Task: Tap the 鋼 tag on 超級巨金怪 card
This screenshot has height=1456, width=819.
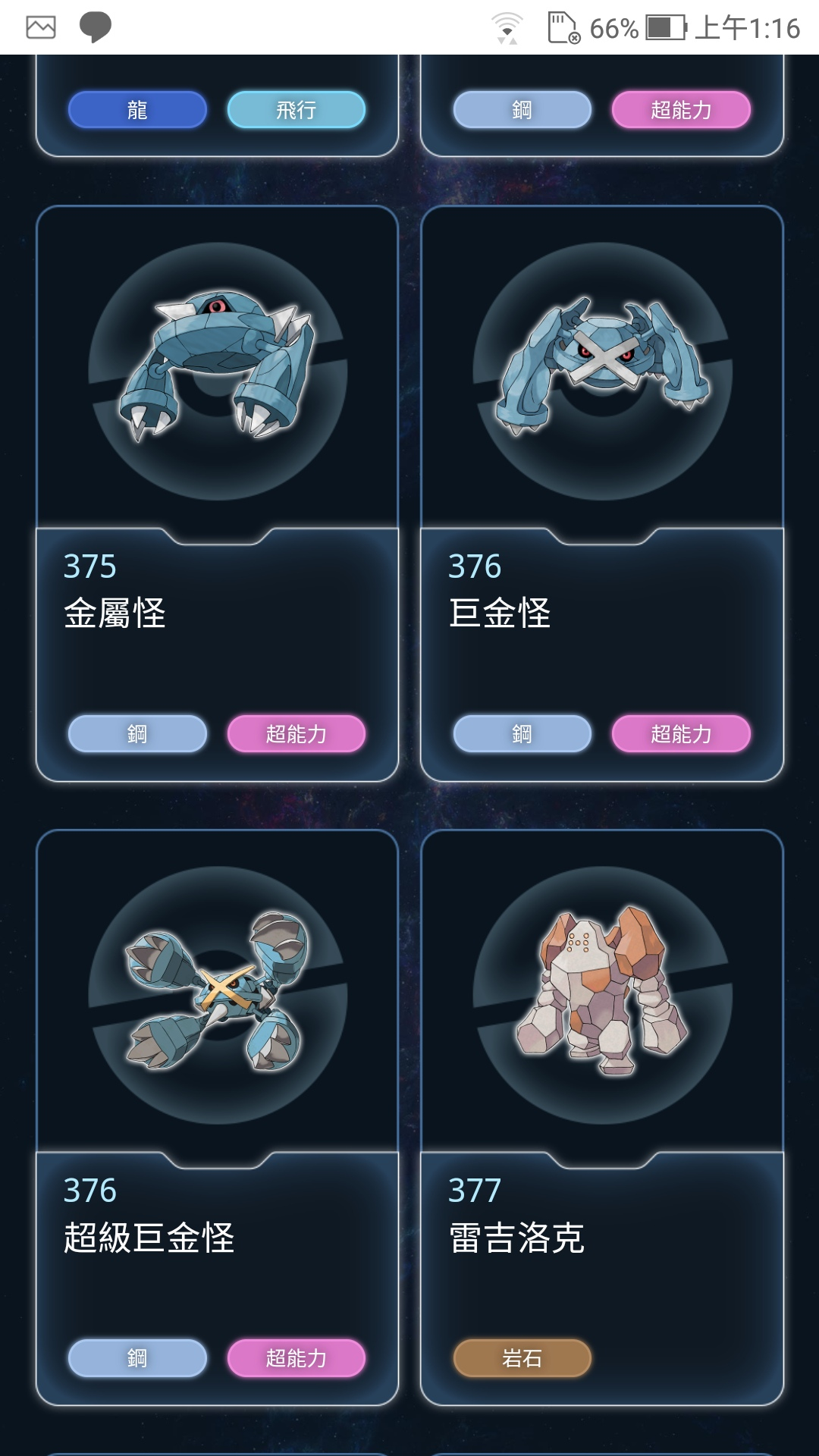Action: click(x=137, y=1358)
